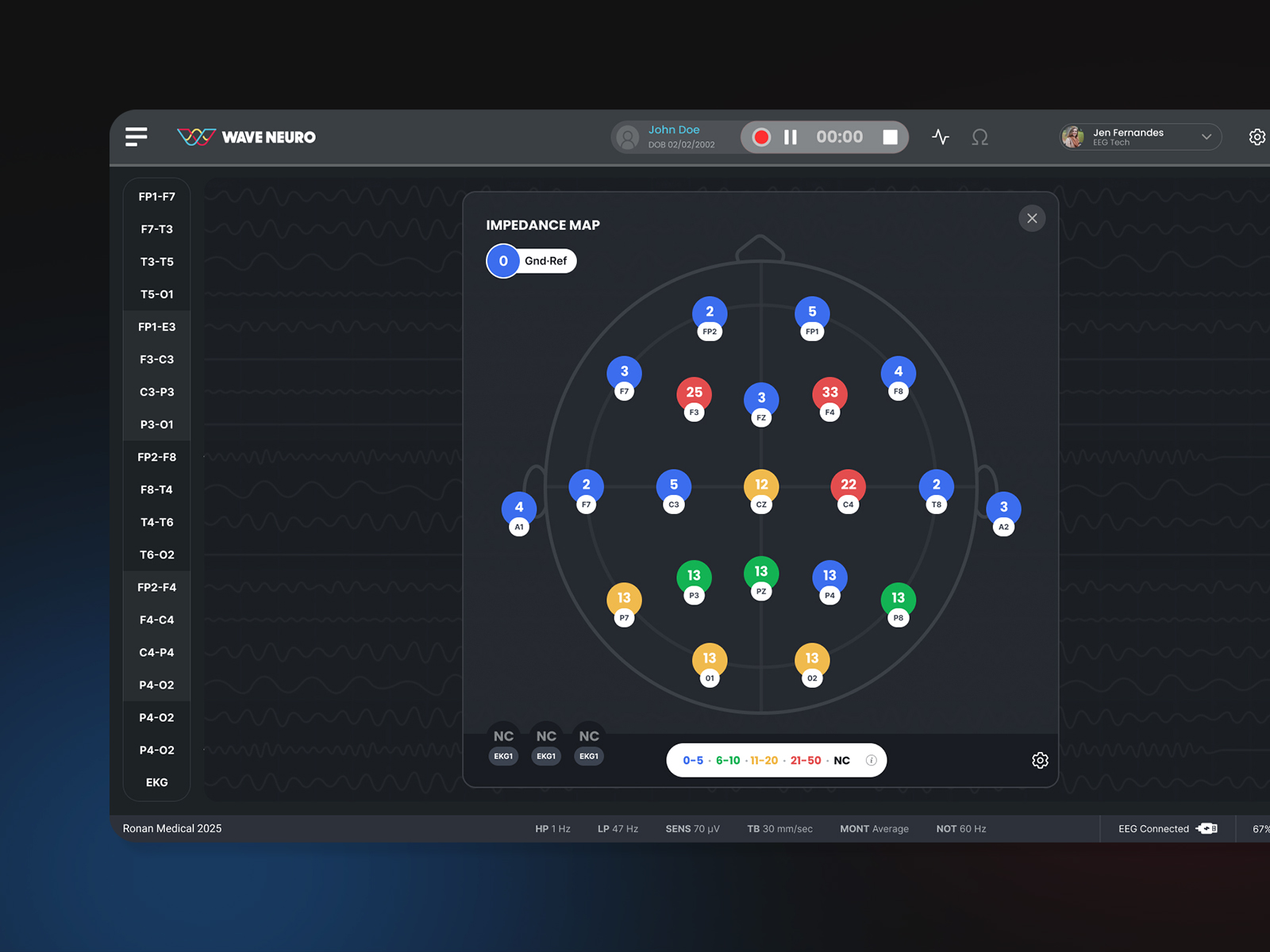
Task: Select the F3-C3 channel
Action: click(157, 359)
